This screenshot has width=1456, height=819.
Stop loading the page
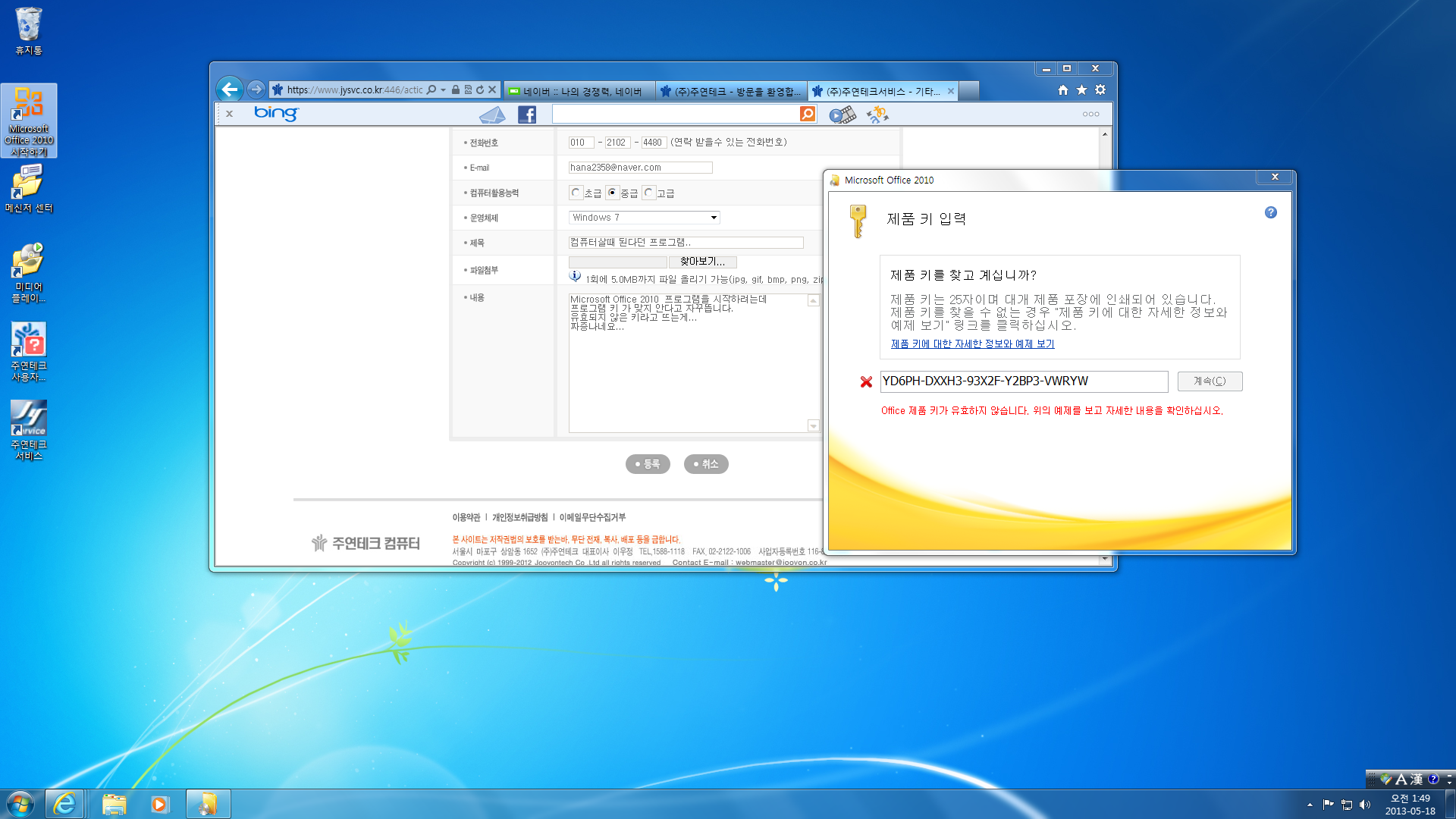(492, 89)
